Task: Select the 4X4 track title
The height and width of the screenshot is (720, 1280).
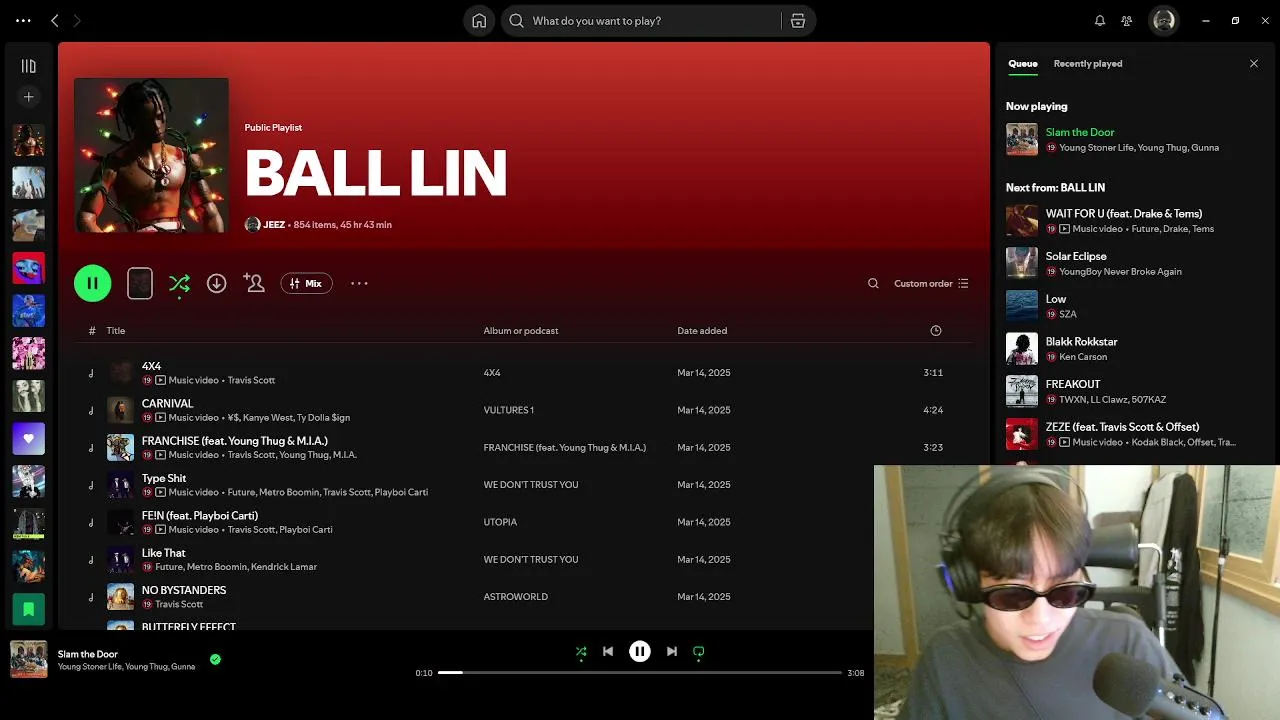Action: coord(151,367)
